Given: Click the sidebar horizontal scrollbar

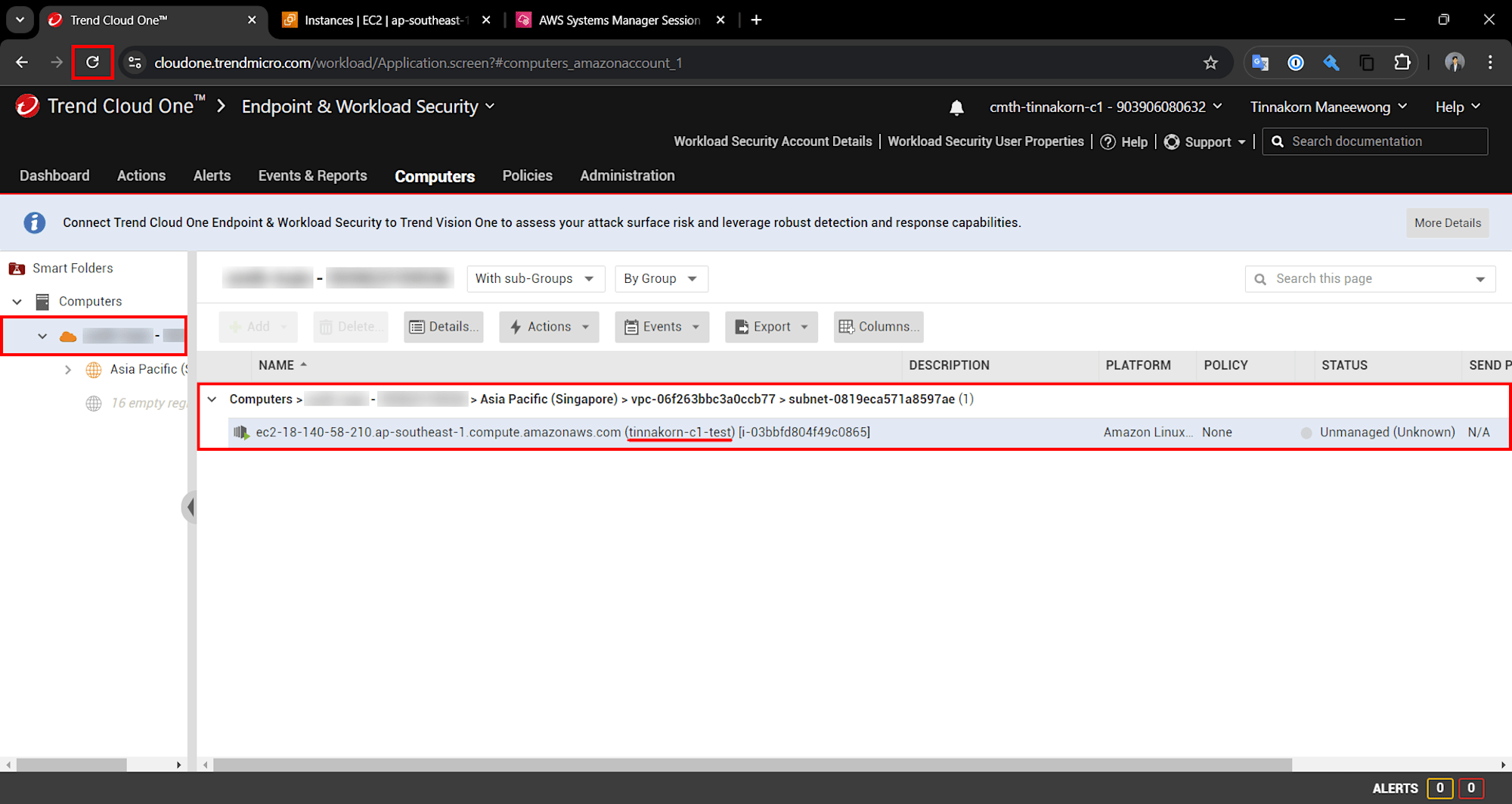Looking at the screenshot, I should coord(72,765).
